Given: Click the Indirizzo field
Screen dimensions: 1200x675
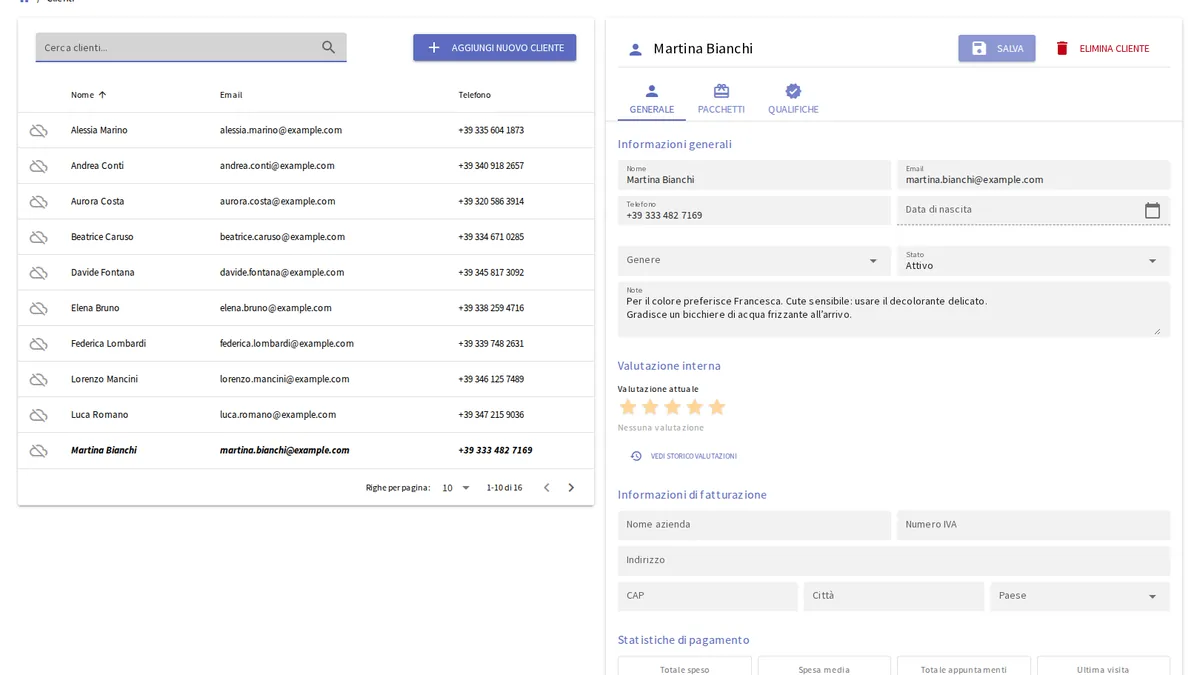Looking at the screenshot, I should [894, 560].
